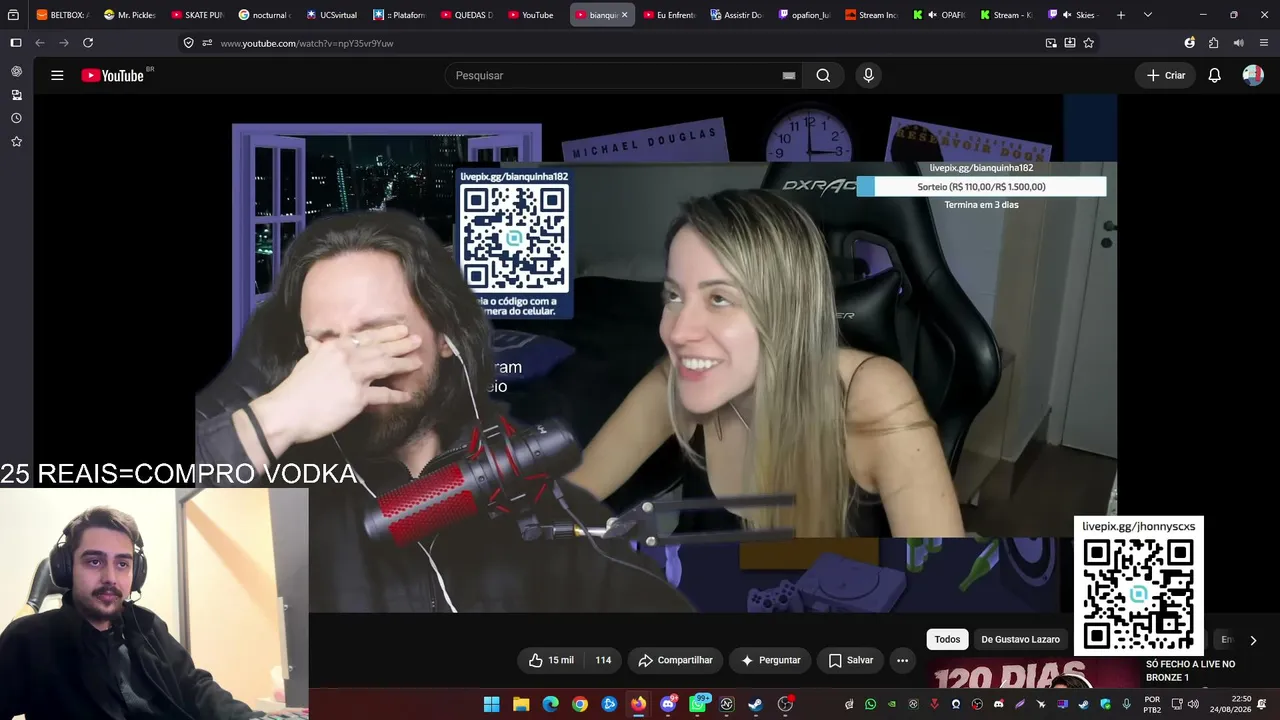The image size is (1280, 720).
Task: Launch Microsoft Edge from the taskbar
Action: tap(551, 704)
